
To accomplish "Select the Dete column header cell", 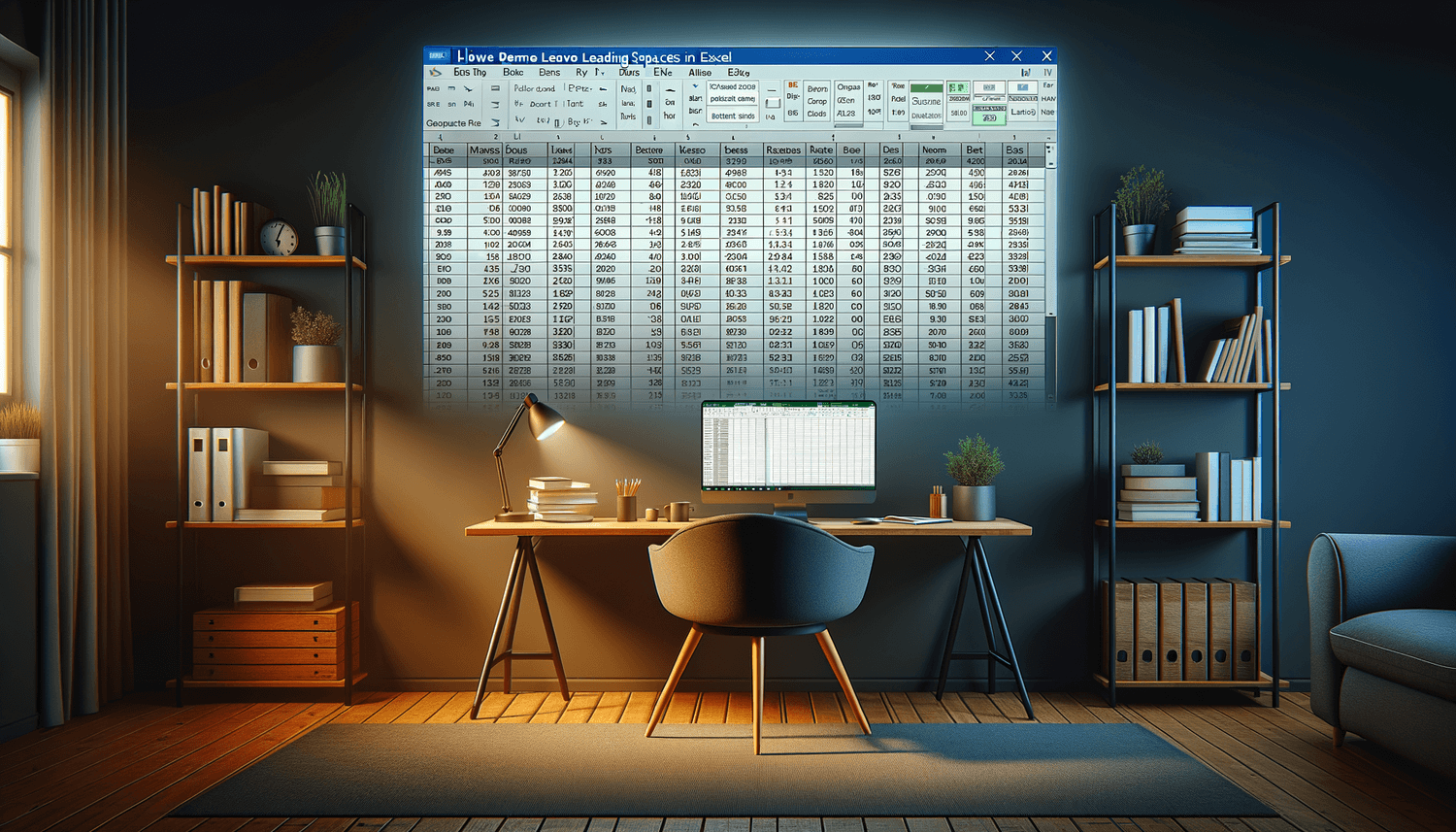I will [x=445, y=150].
